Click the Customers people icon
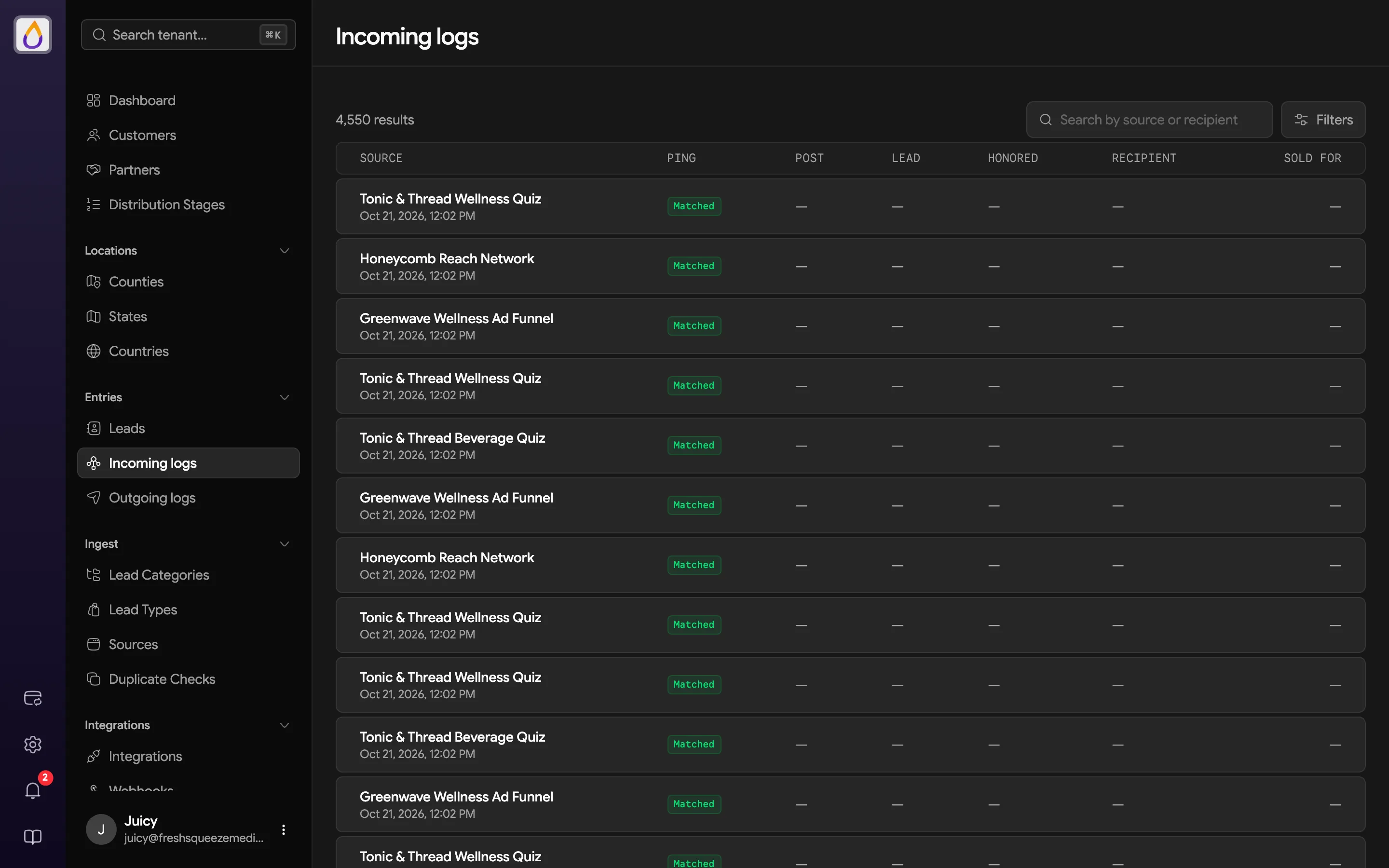Screen dimensions: 1389x868 pos(94,135)
